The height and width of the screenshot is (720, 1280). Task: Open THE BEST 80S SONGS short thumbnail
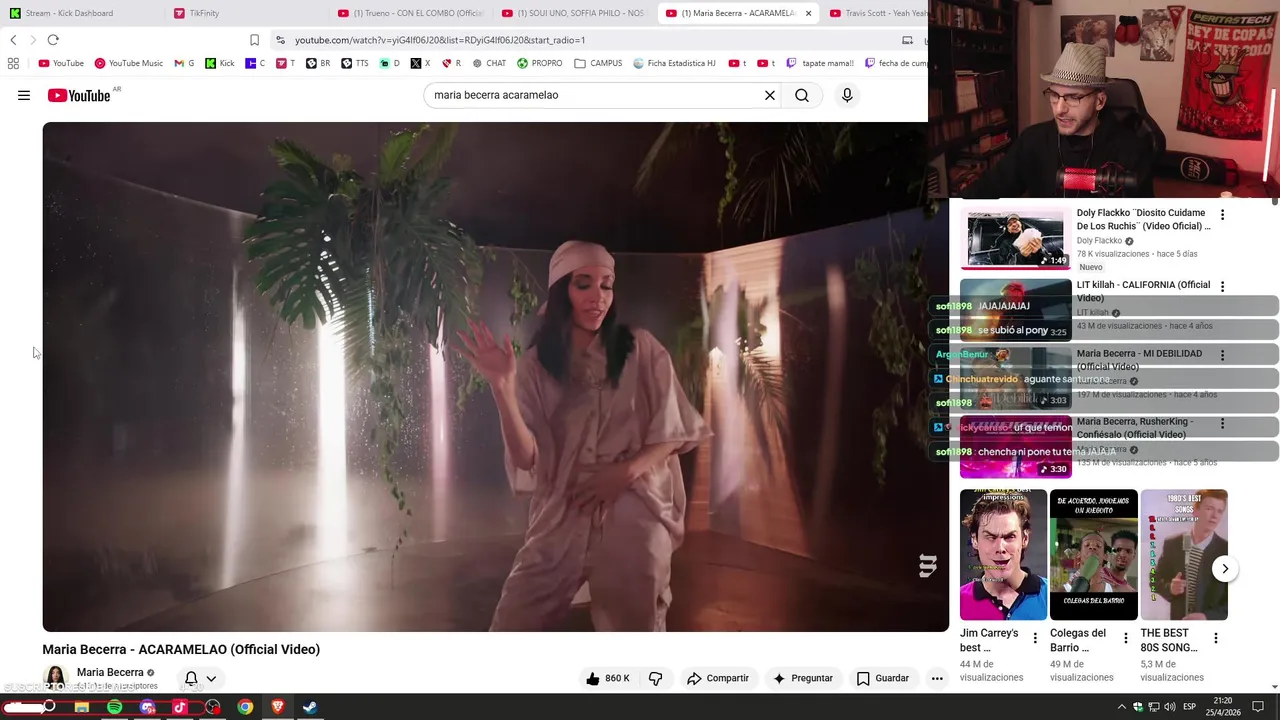coord(1183,555)
